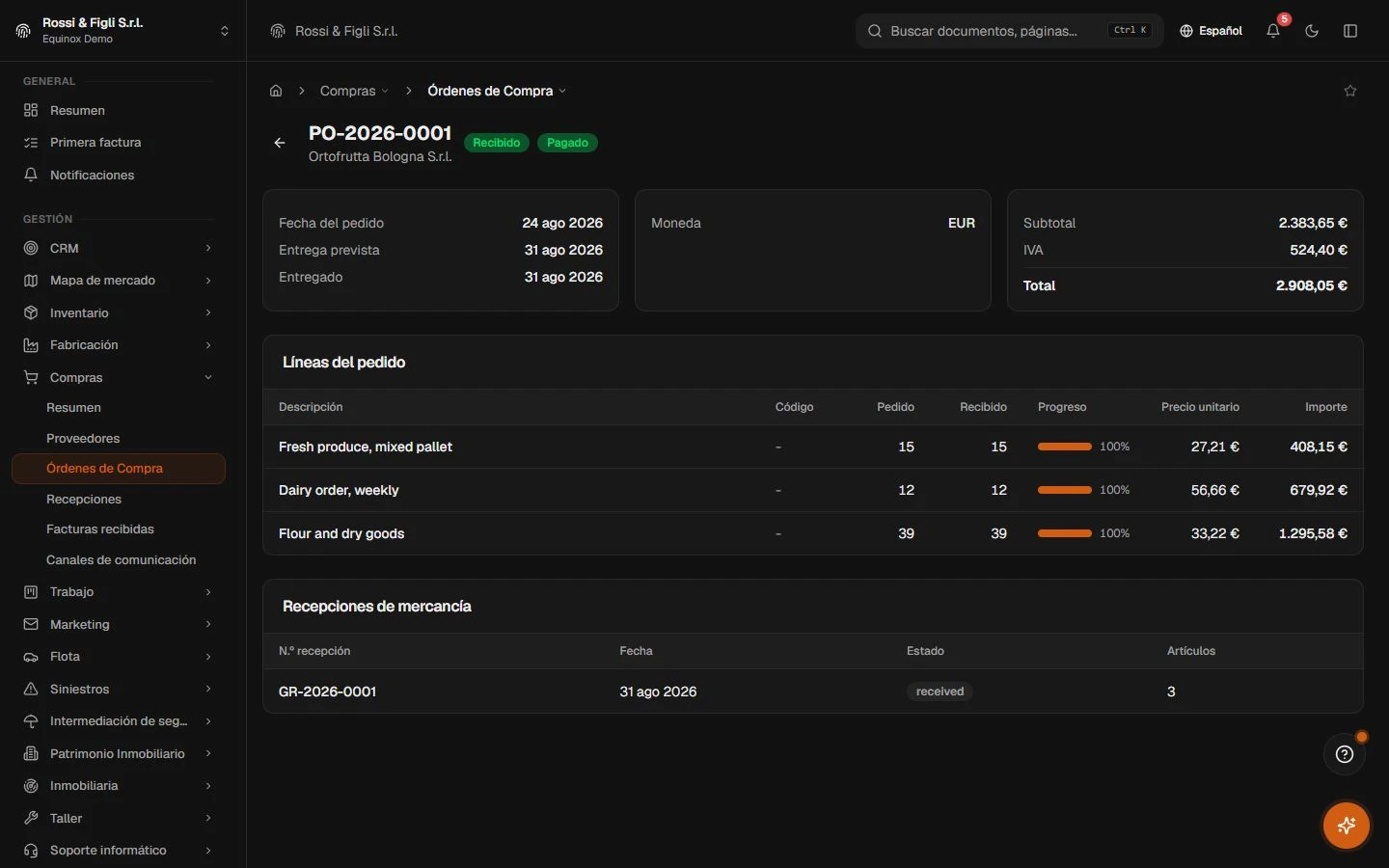The height and width of the screenshot is (868, 1389).
Task: Click the Compras shopping cart icon
Action: click(31, 377)
